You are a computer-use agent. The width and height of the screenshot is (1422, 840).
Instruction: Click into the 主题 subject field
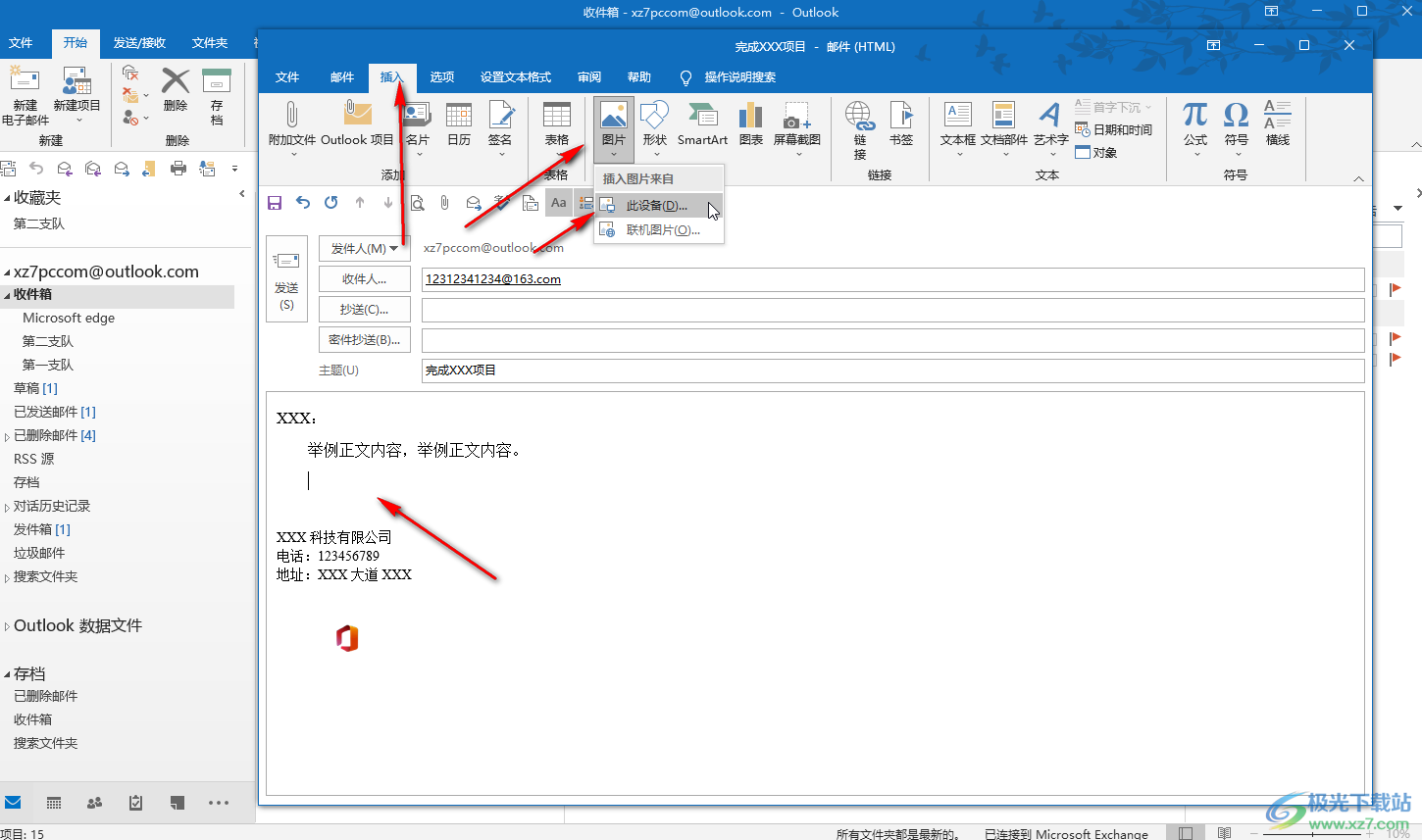click(892, 371)
